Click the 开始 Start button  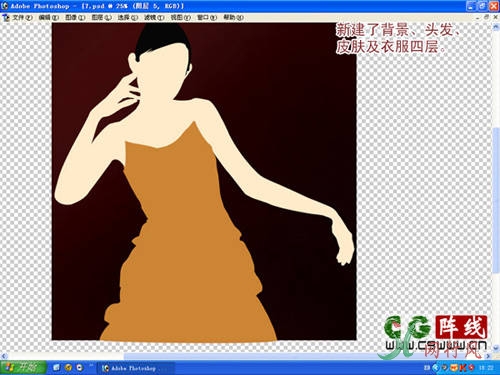coord(23,368)
